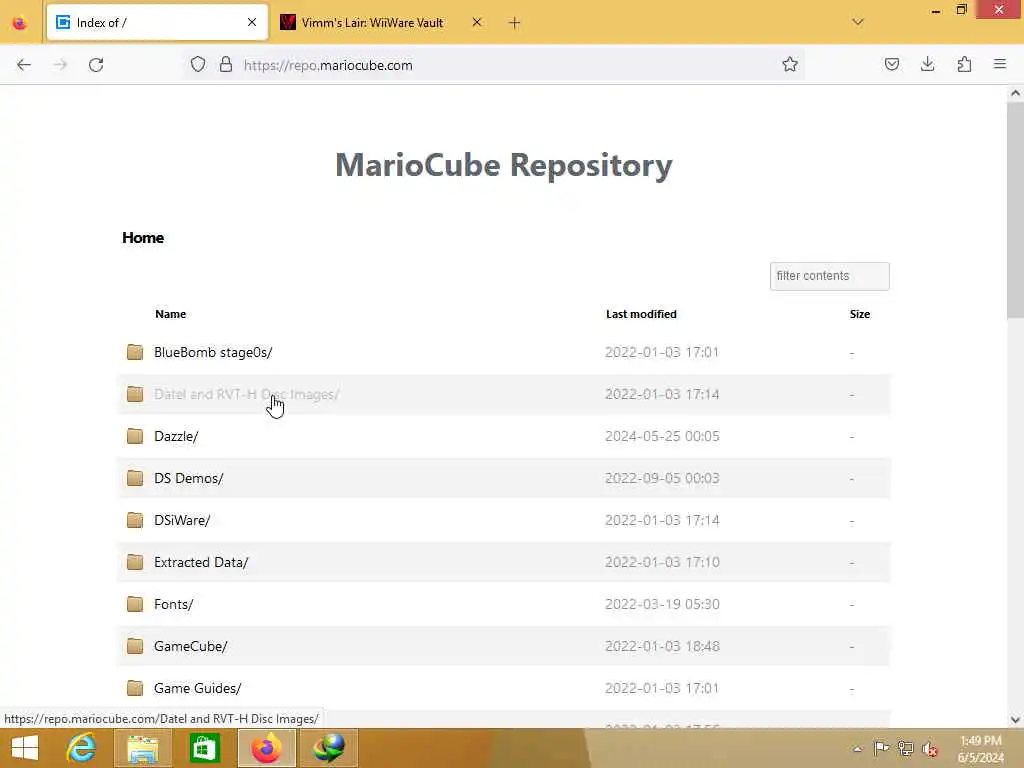Viewport: 1024px width, 768px height.
Task: Click folder icon beside Extracted Data/
Action: (x=135, y=562)
